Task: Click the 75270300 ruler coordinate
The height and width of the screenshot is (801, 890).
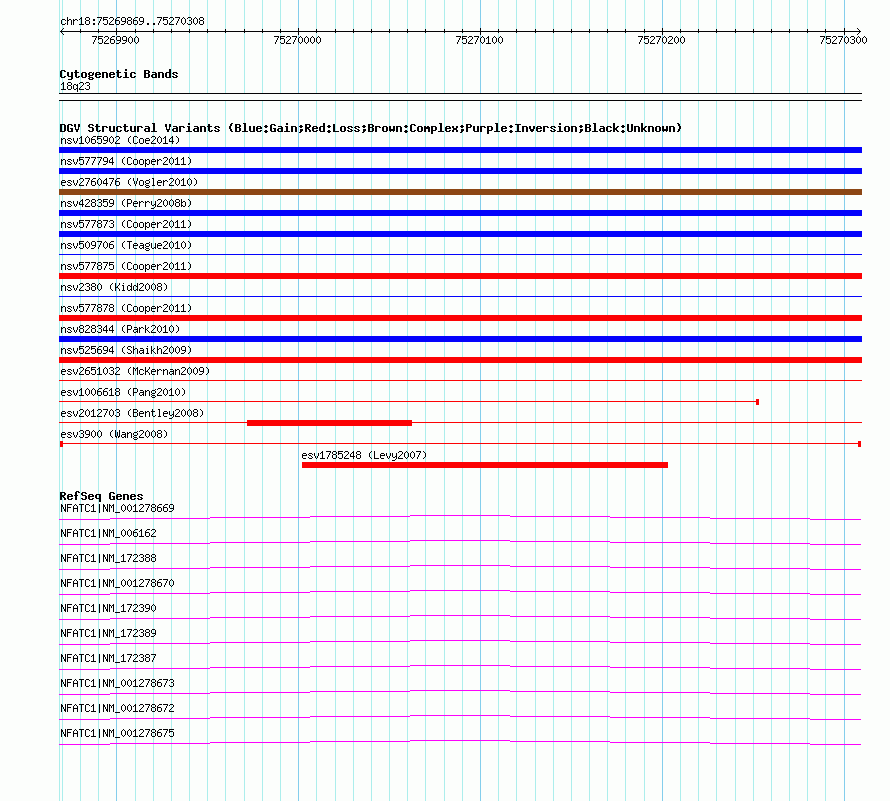Action: (x=843, y=40)
